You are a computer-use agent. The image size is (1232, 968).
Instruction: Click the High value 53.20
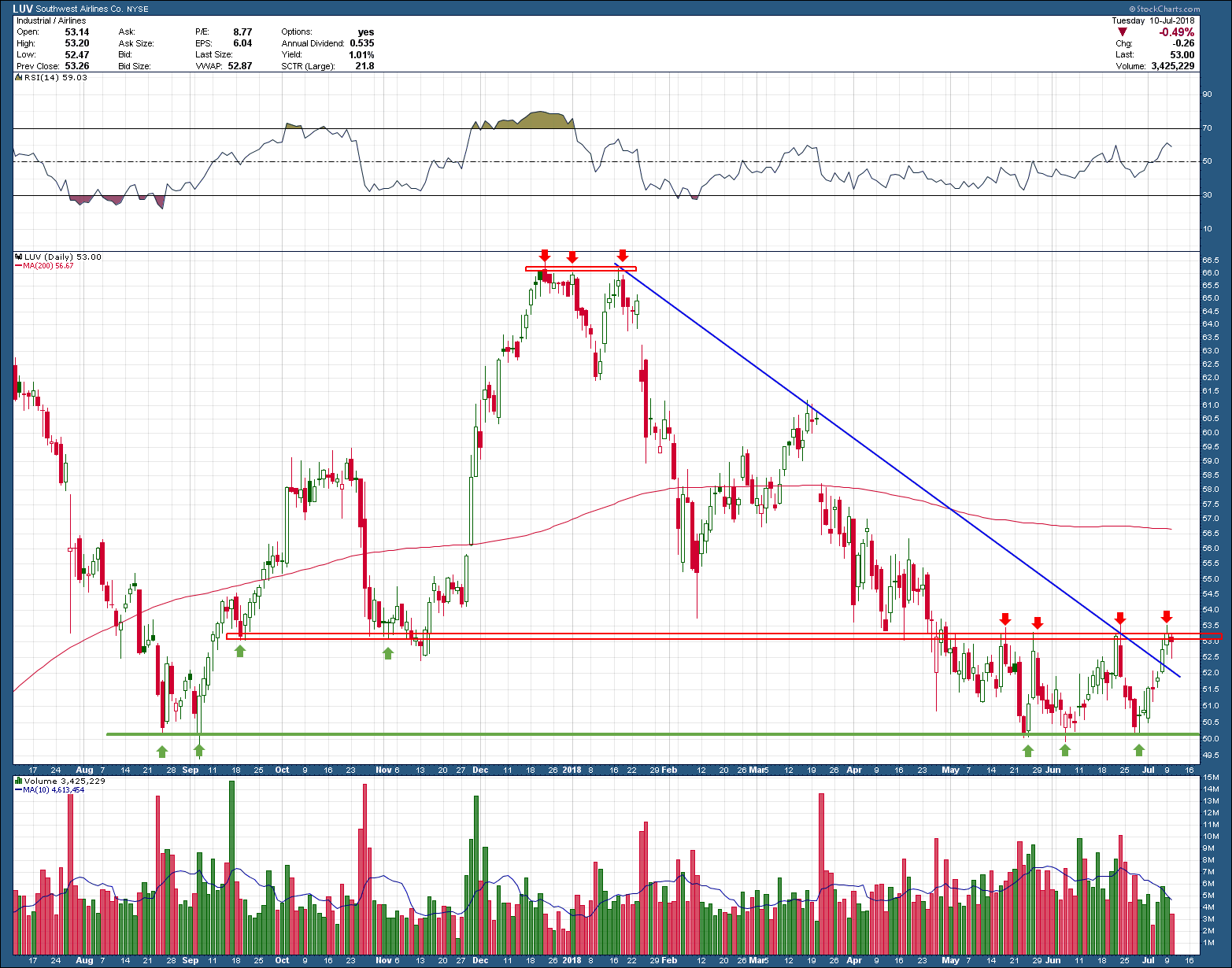[x=76, y=43]
